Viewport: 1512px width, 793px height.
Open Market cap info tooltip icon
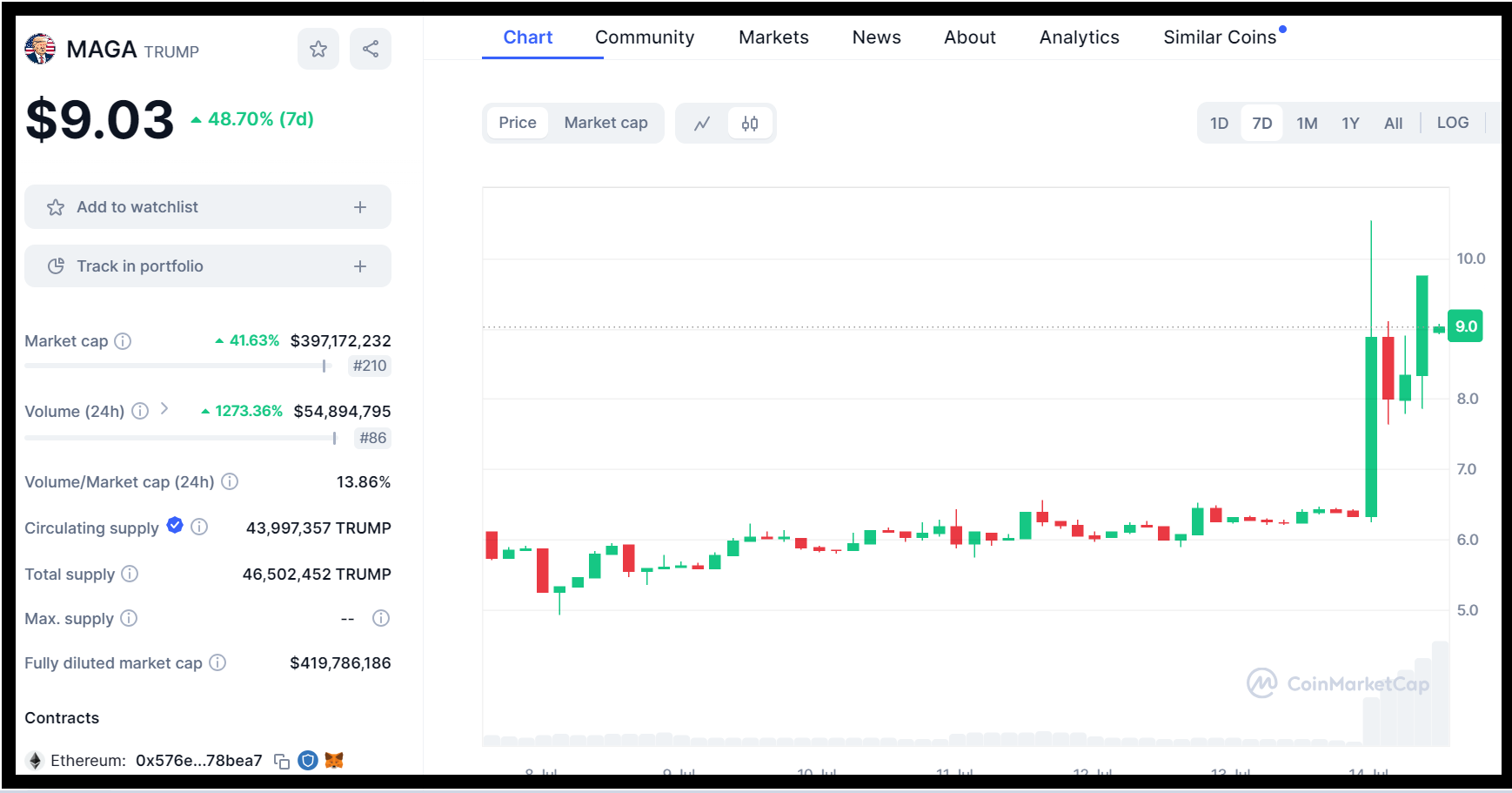[123, 341]
